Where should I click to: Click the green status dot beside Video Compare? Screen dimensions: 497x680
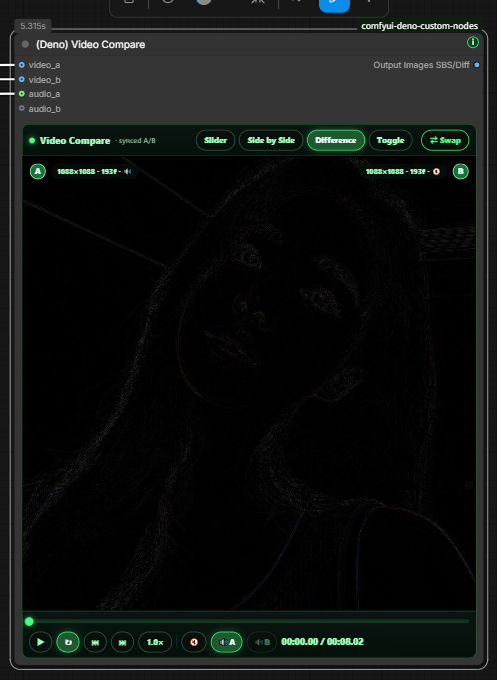(x=32, y=141)
